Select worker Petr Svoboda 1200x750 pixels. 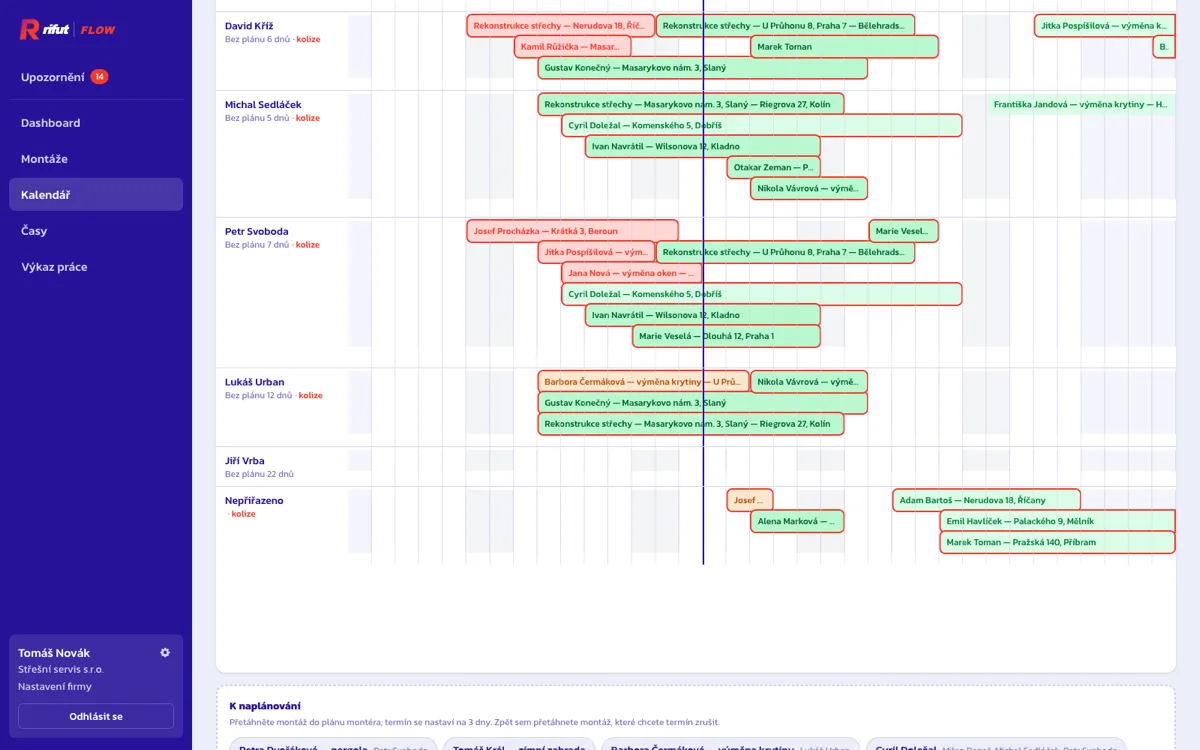tap(256, 232)
